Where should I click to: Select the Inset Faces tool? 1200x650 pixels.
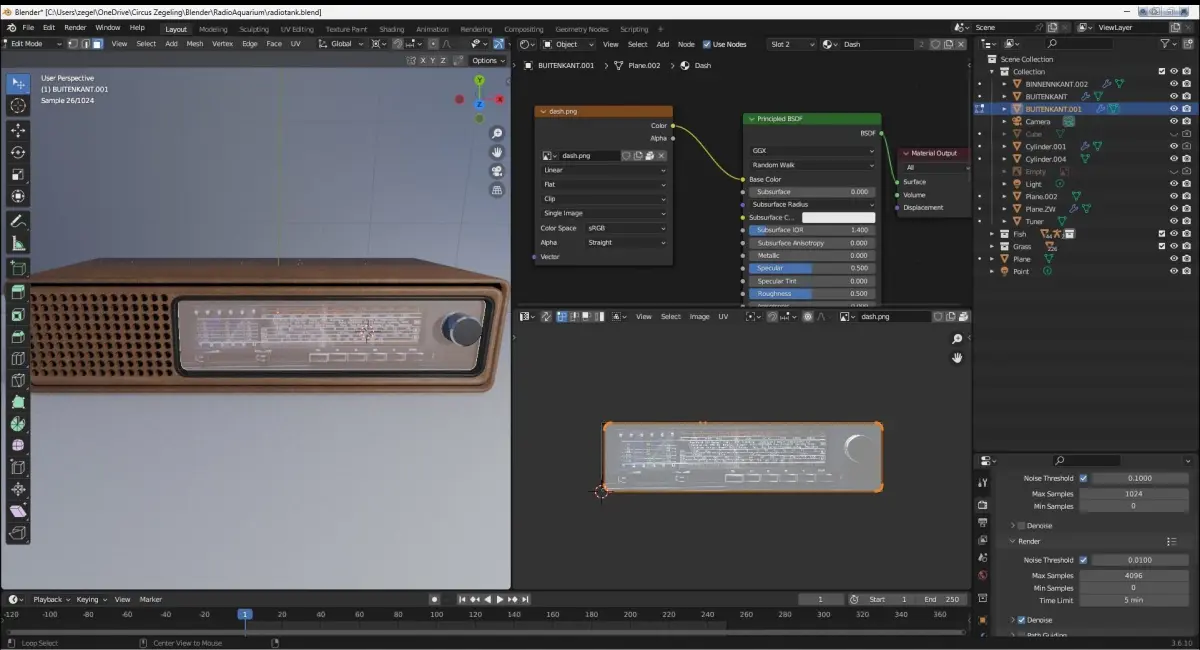[x=18, y=314]
